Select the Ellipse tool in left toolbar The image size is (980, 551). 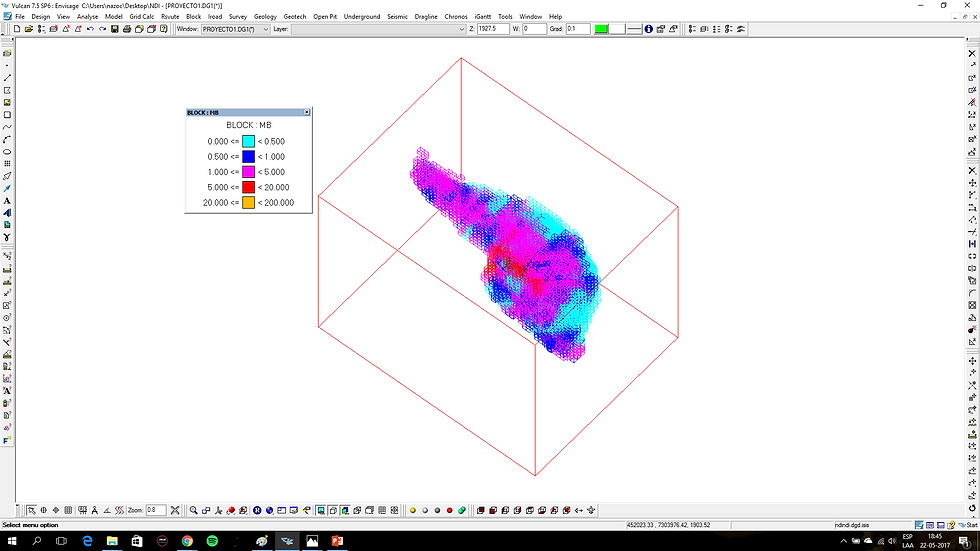click(x=7, y=152)
